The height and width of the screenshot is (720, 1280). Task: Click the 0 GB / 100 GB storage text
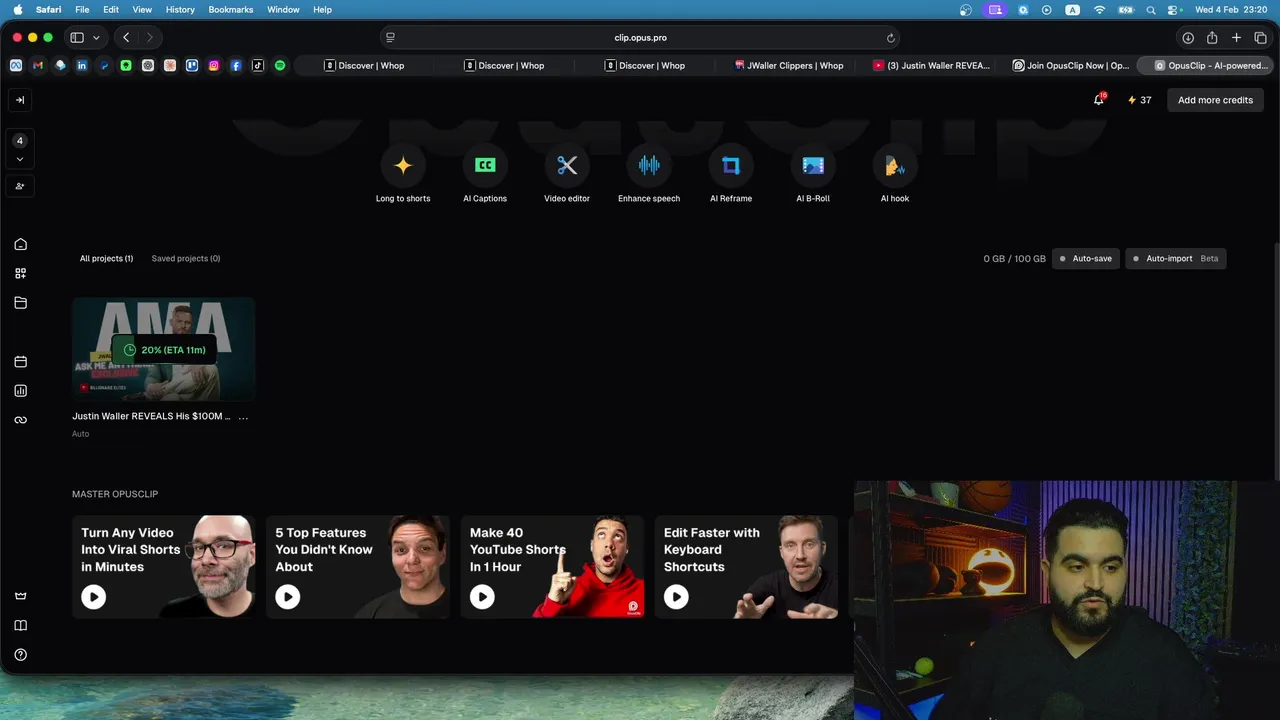tap(1014, 259)
